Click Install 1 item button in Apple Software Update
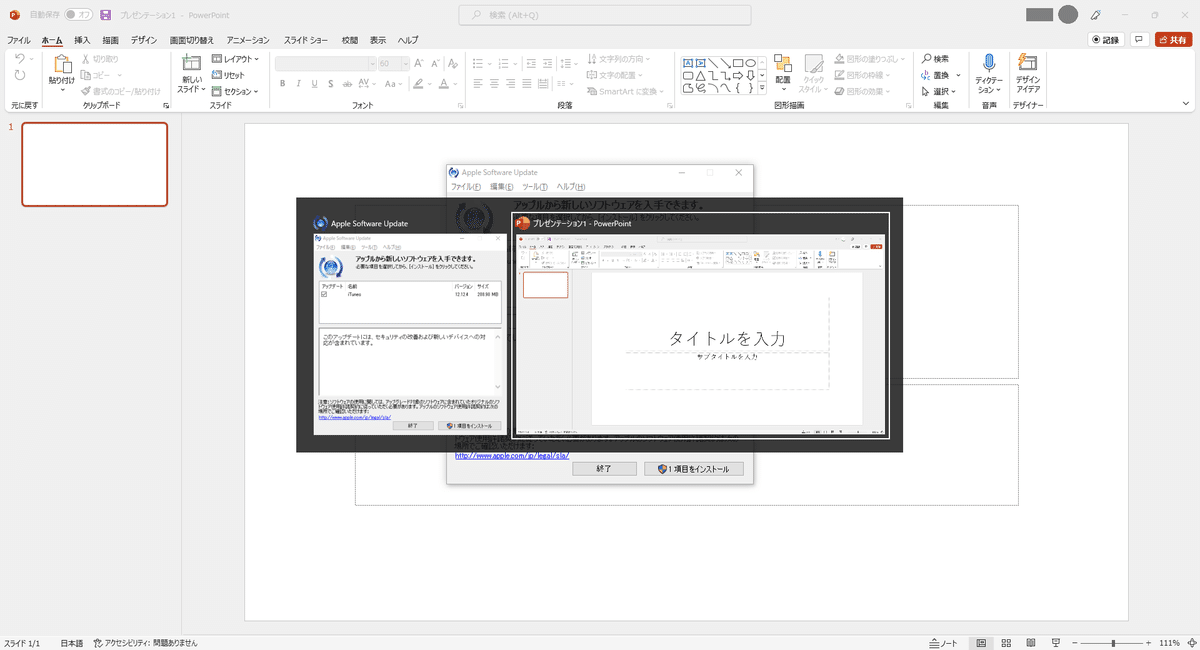Image resolution: width=1200 pixels, height=650 pixels. [695, 468]
